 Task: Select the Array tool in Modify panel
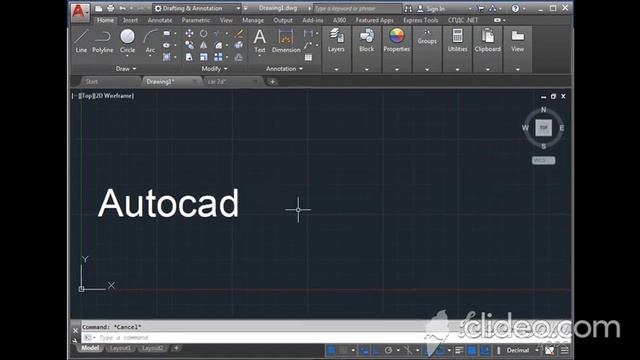coord(218,57)
